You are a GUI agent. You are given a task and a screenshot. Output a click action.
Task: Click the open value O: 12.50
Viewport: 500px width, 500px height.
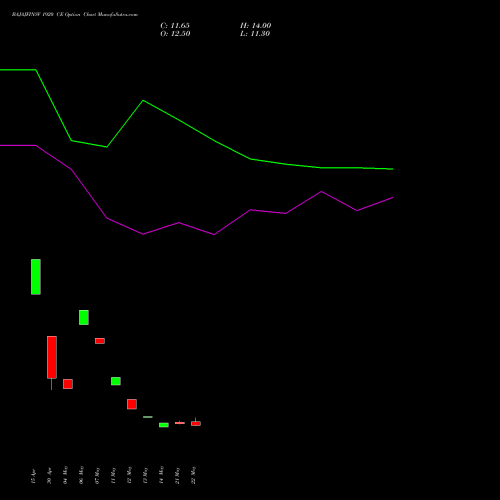175,34
